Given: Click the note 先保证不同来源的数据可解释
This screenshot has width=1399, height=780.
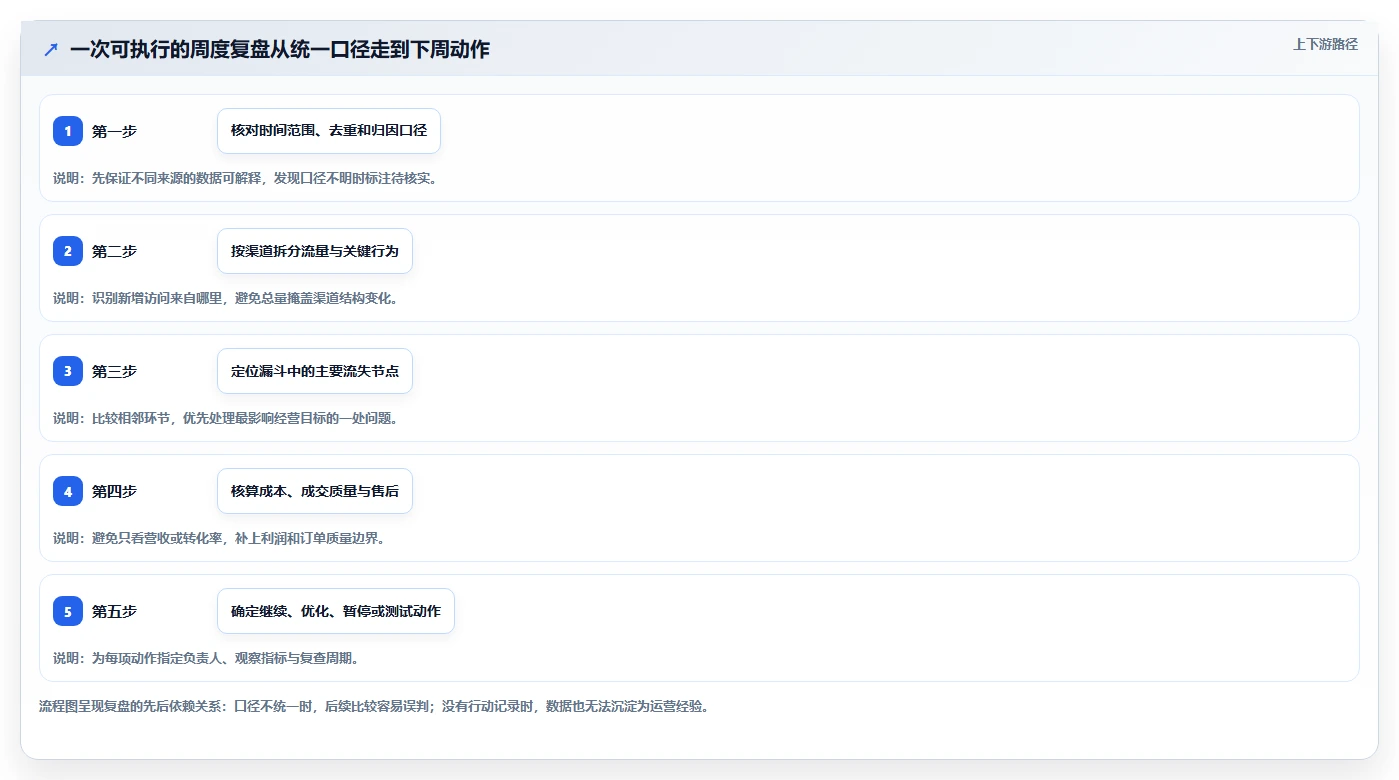Looking at the screenshot, I should 245,178.
